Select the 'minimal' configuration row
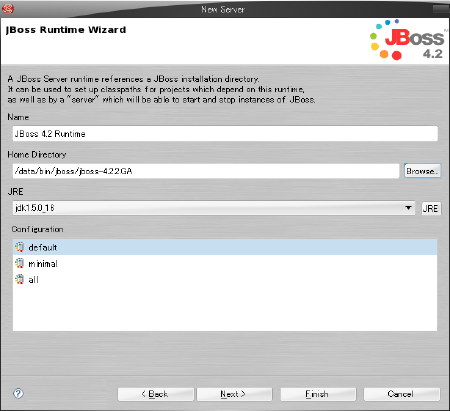This screenshot has width=450, height=411. click(225, 263)
